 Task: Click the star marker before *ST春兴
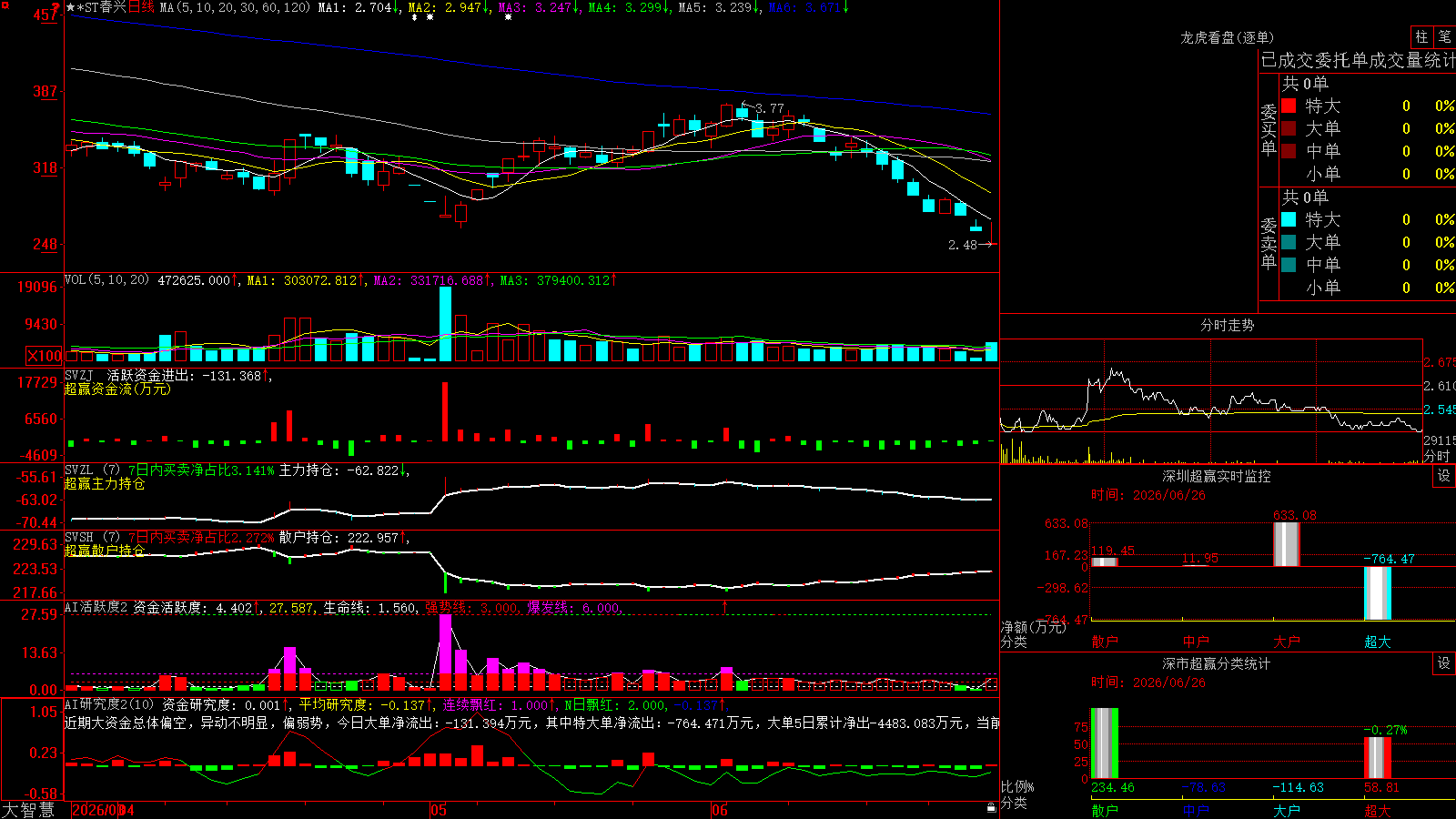(70, 7)
